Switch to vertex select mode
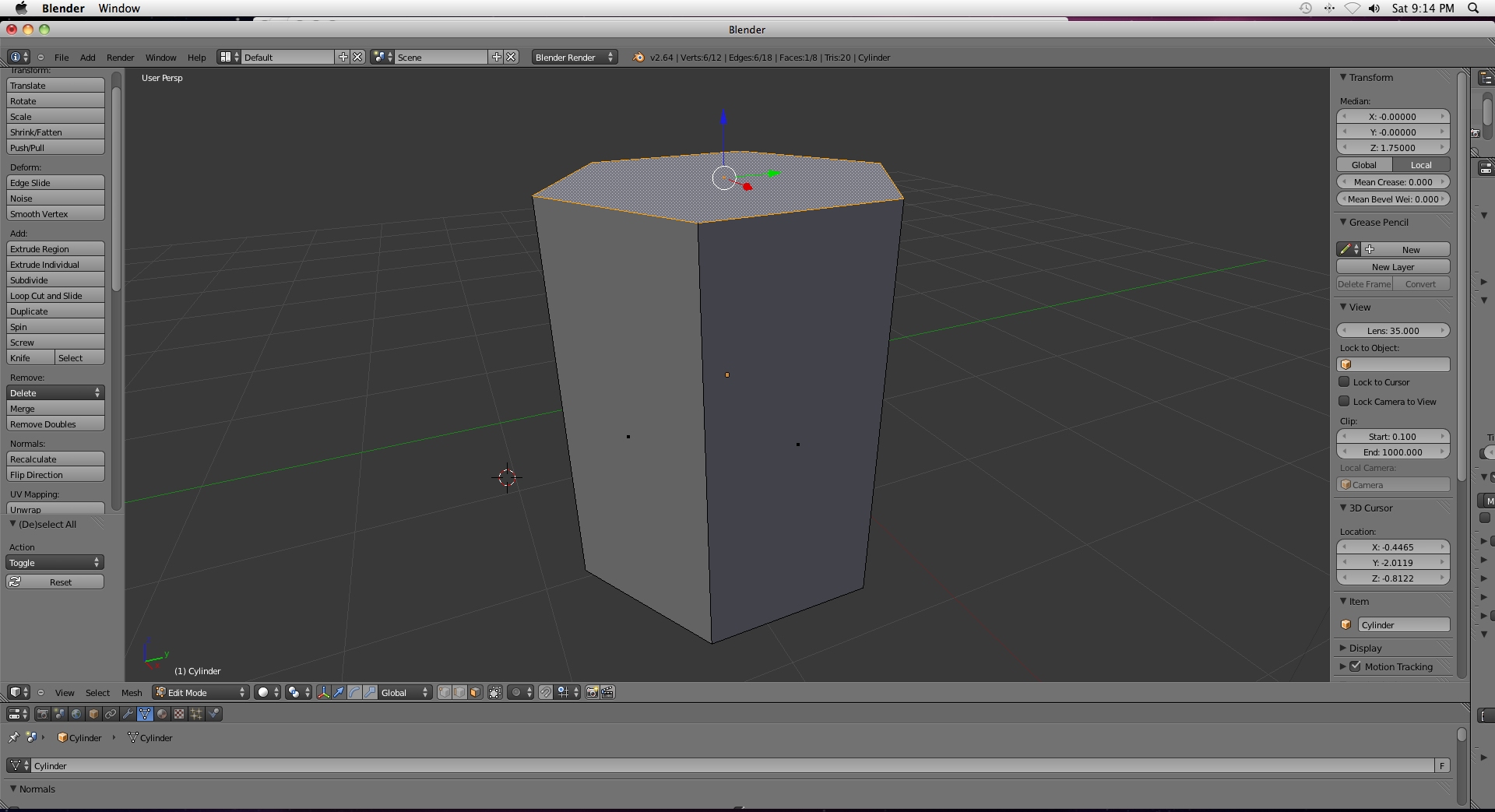1495x812 pixels. pyautogui.click(x=444, y=692)
